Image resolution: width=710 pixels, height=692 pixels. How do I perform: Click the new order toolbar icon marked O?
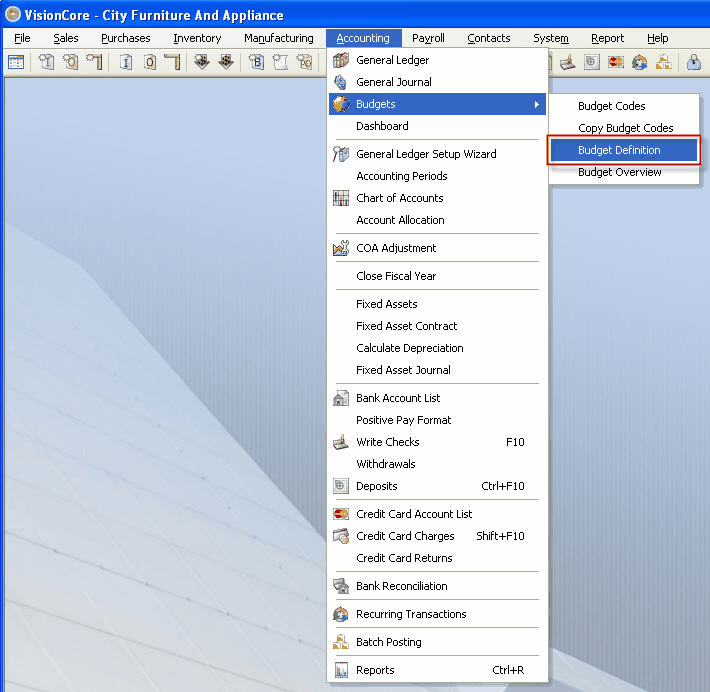[x=70, y=62]
